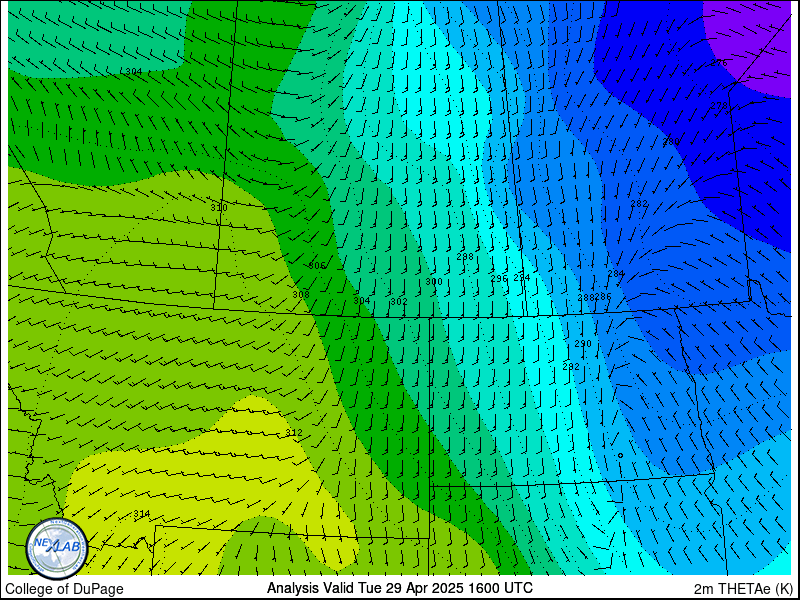The image size is (800, 600).
Task: Click the 2m THETAe (K) label
Action: 743,589
